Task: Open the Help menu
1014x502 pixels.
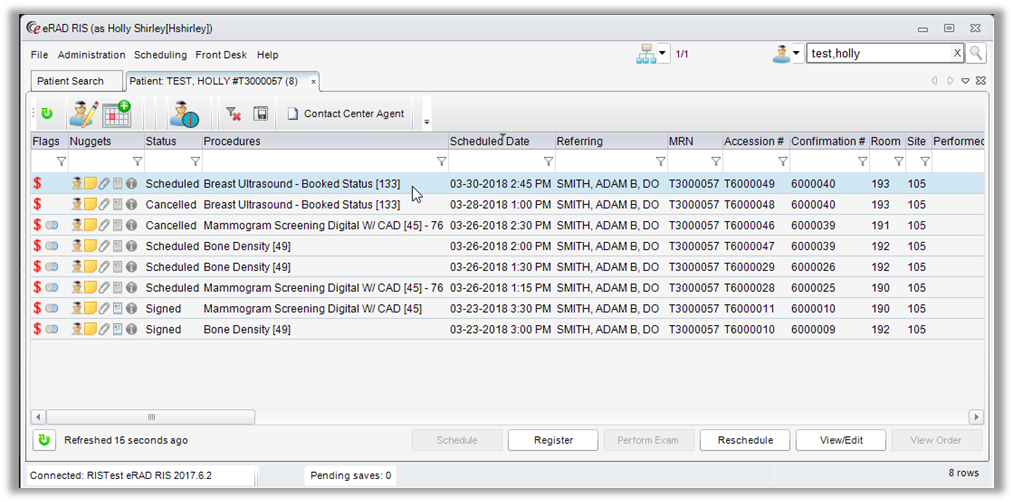Action: tap(268, 55)
